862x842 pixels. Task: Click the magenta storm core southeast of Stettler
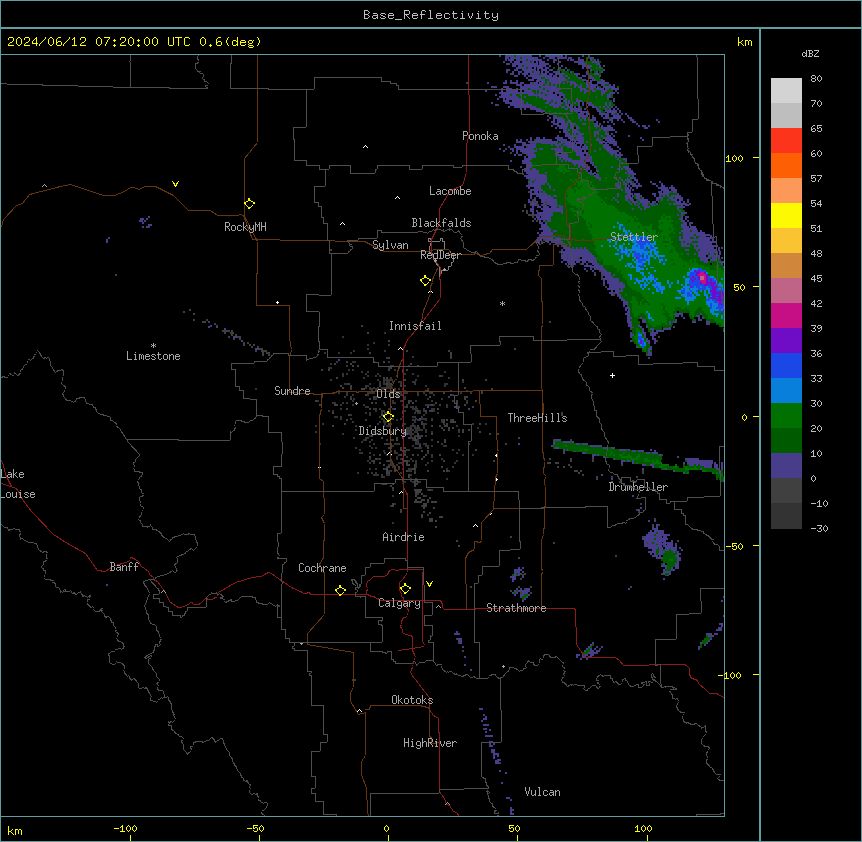701,278
